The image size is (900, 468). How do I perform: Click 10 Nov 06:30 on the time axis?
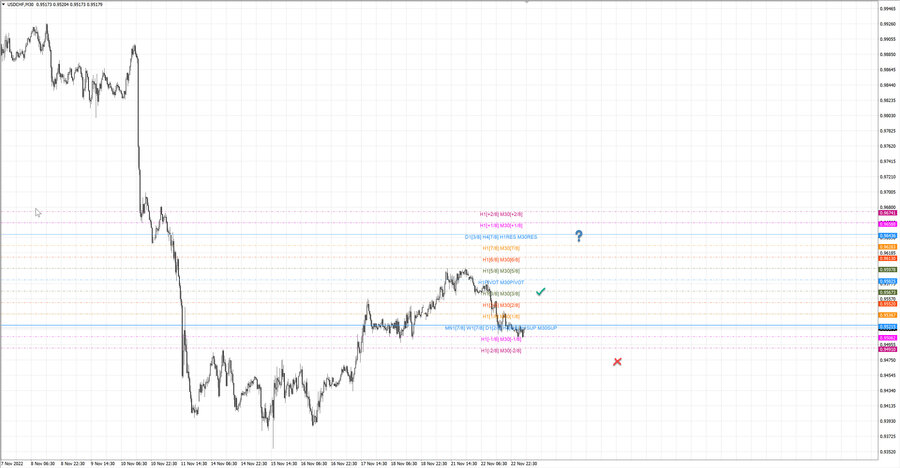coord(132,463)
